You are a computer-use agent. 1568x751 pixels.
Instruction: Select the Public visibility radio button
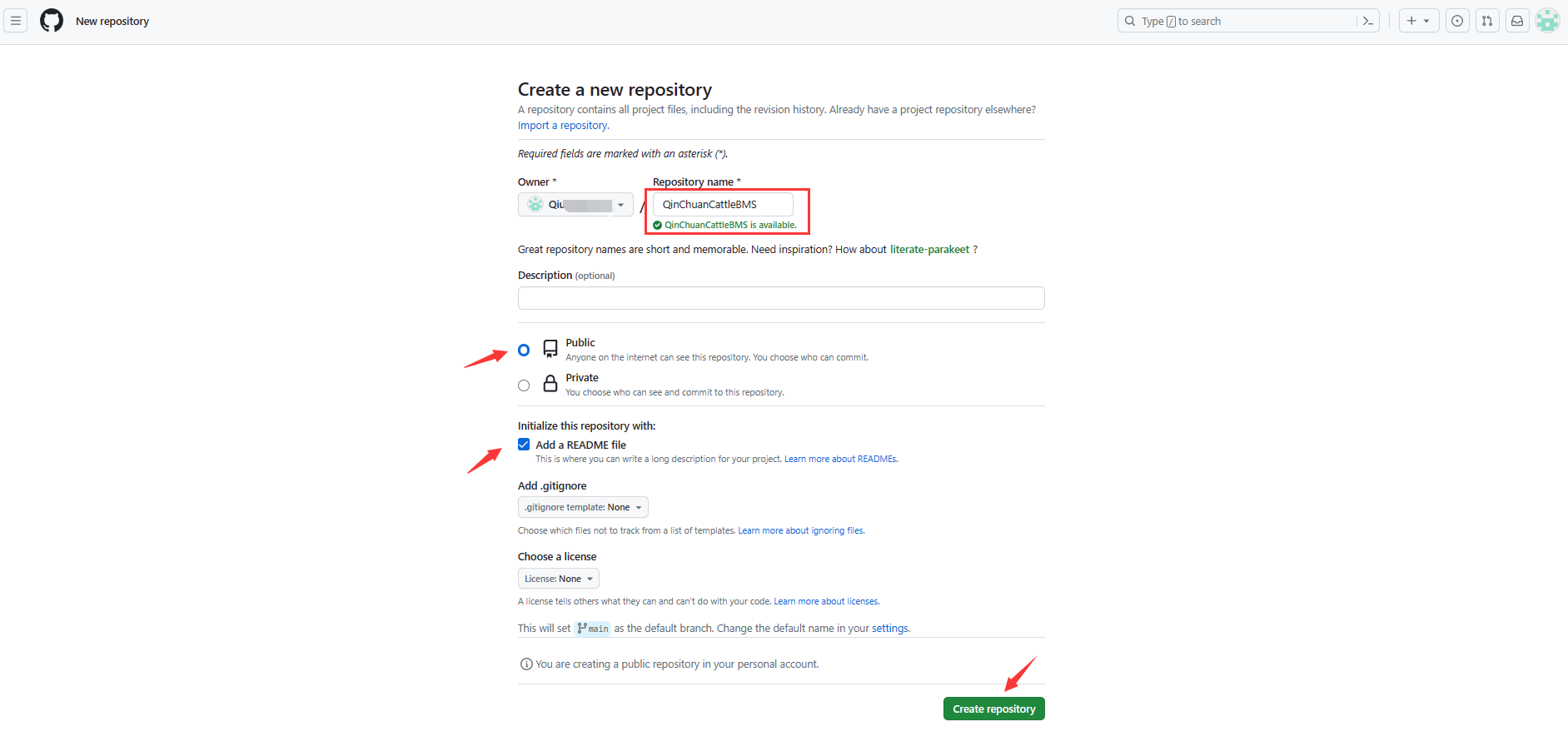(x=524, y=351)
